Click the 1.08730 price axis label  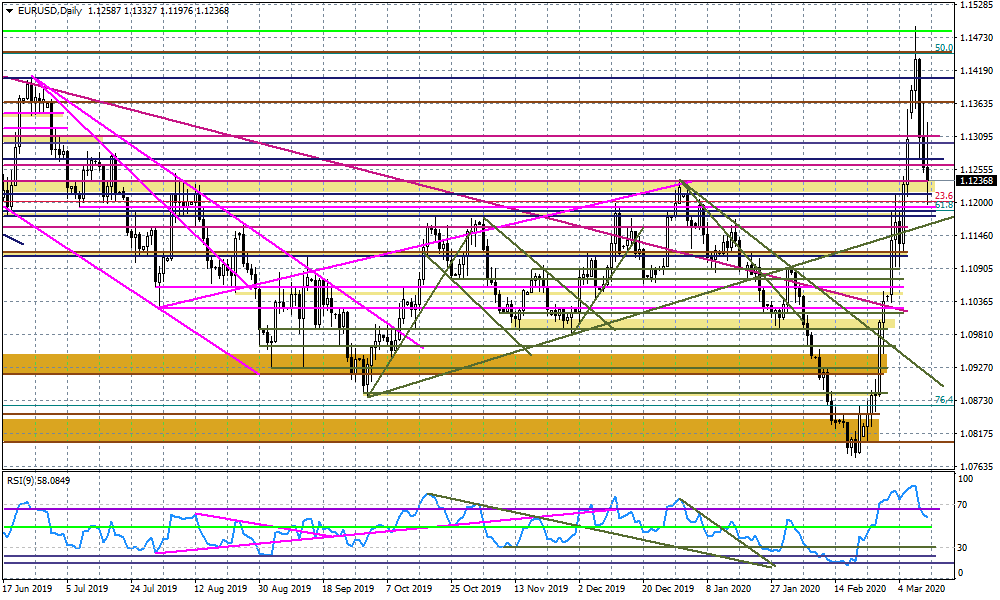(x=976, y=400)
